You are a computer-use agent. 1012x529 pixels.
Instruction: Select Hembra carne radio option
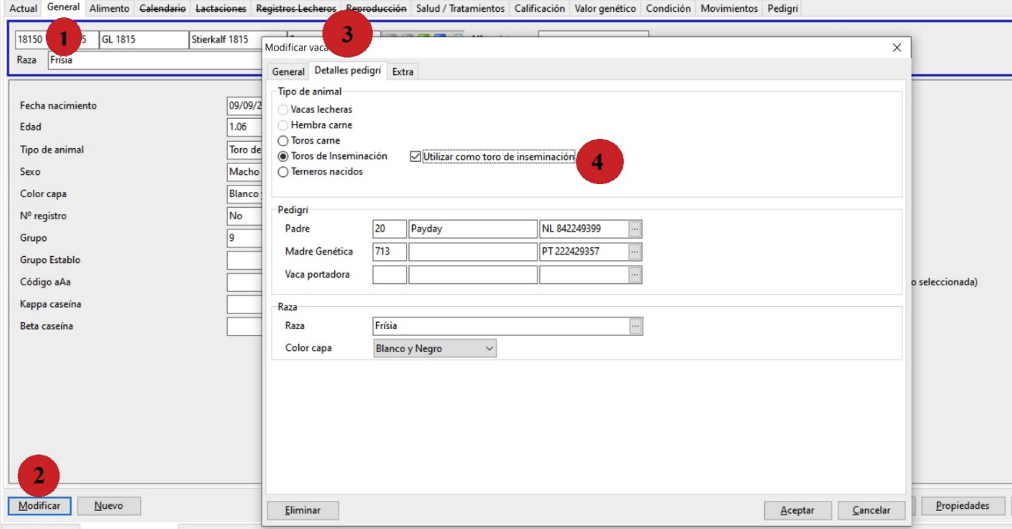[x=315, y=125]
